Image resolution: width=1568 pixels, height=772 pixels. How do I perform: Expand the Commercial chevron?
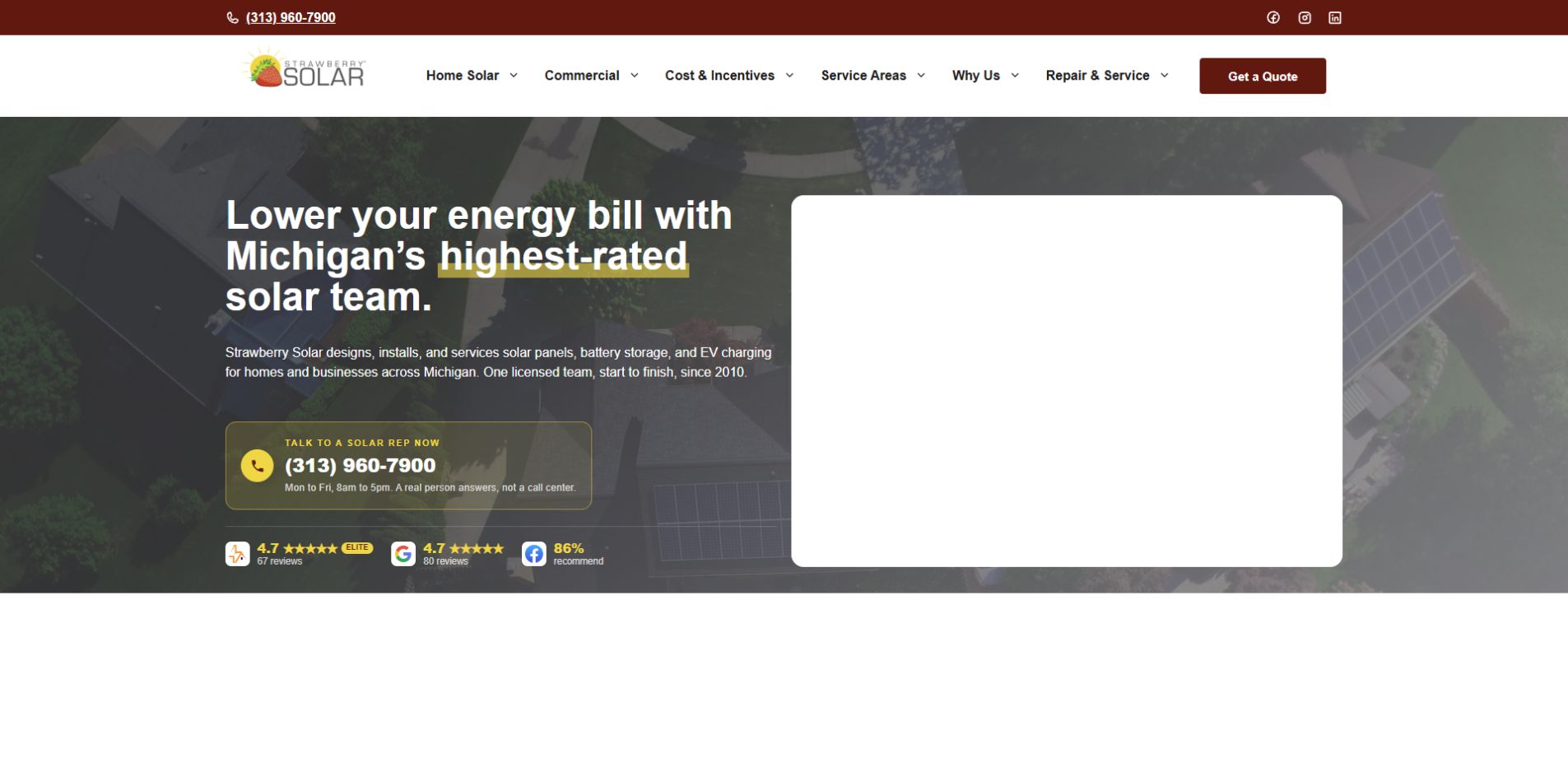click(x=634, y=75)
